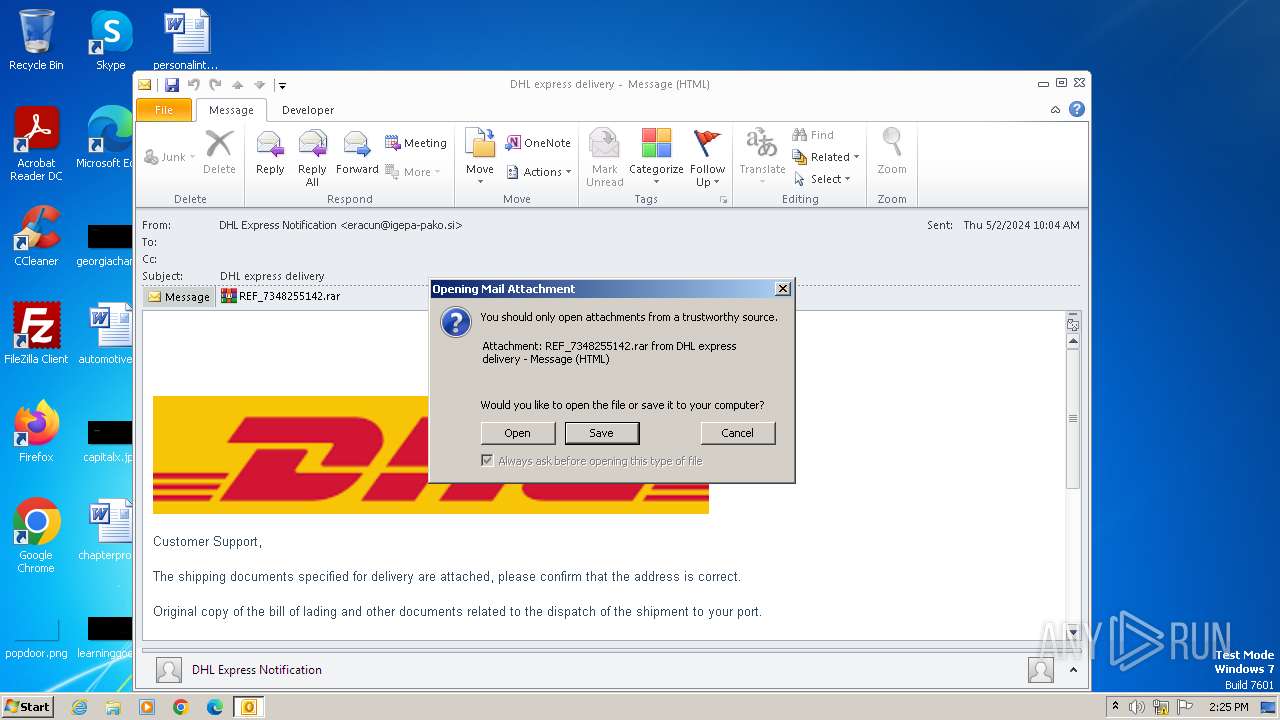Select the Message view tab
Screen dimensions: 1280x720
tap(179, 297)
